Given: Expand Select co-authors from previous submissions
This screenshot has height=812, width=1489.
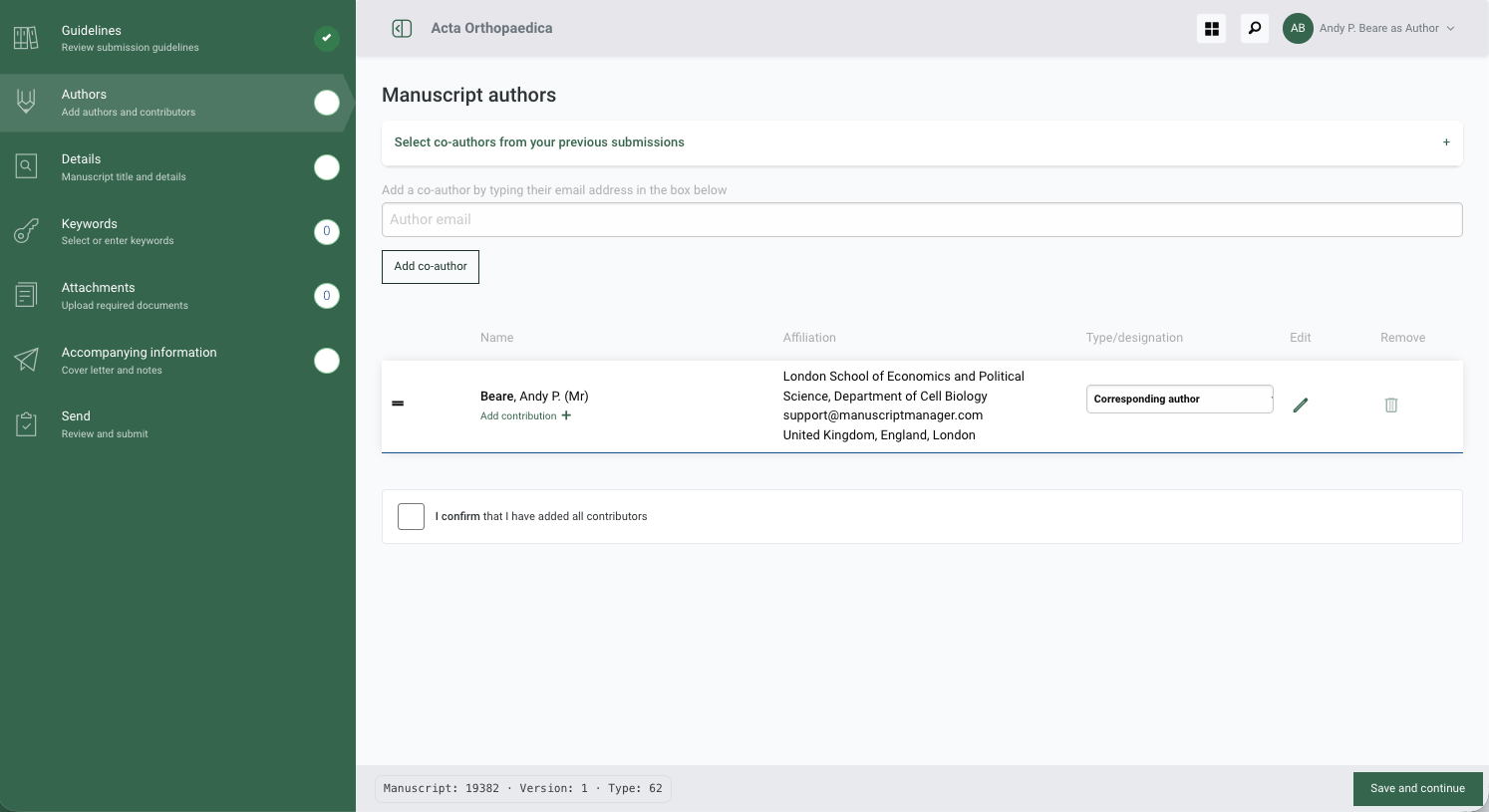Looking at the screenshot, I should click(x=922, y=142).
